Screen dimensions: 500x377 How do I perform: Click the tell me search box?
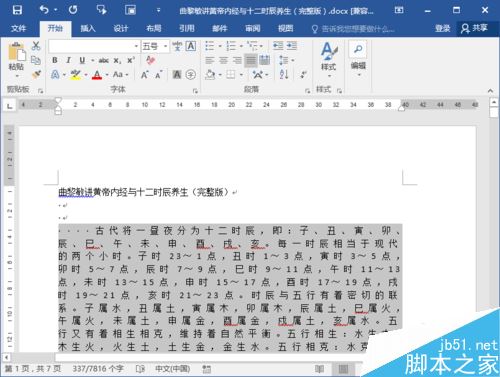(x=353, y=29)
